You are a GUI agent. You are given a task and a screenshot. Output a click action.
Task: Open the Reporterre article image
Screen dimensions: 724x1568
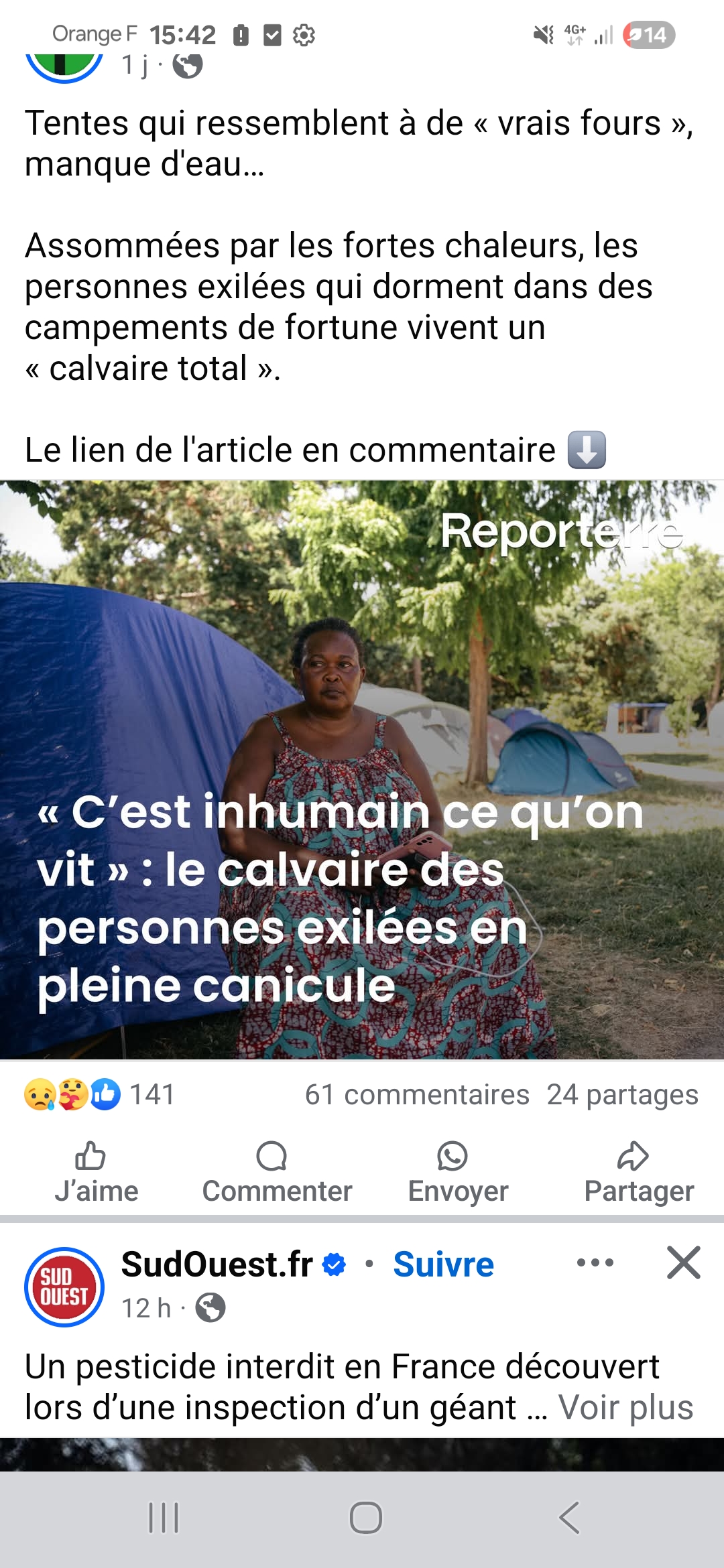(362, 770)
